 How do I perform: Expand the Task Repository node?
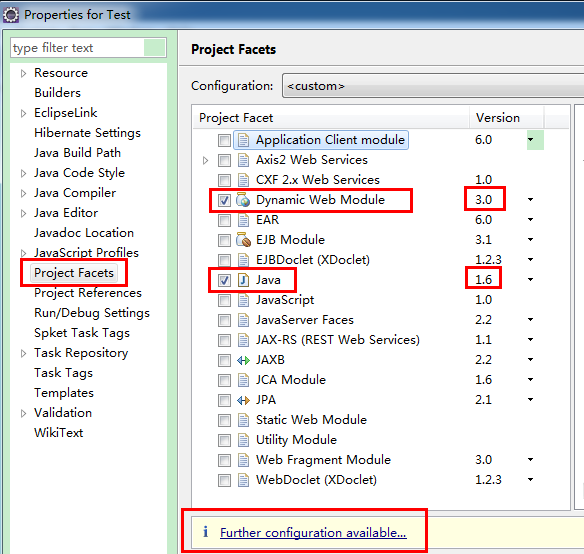coord(23,353)
